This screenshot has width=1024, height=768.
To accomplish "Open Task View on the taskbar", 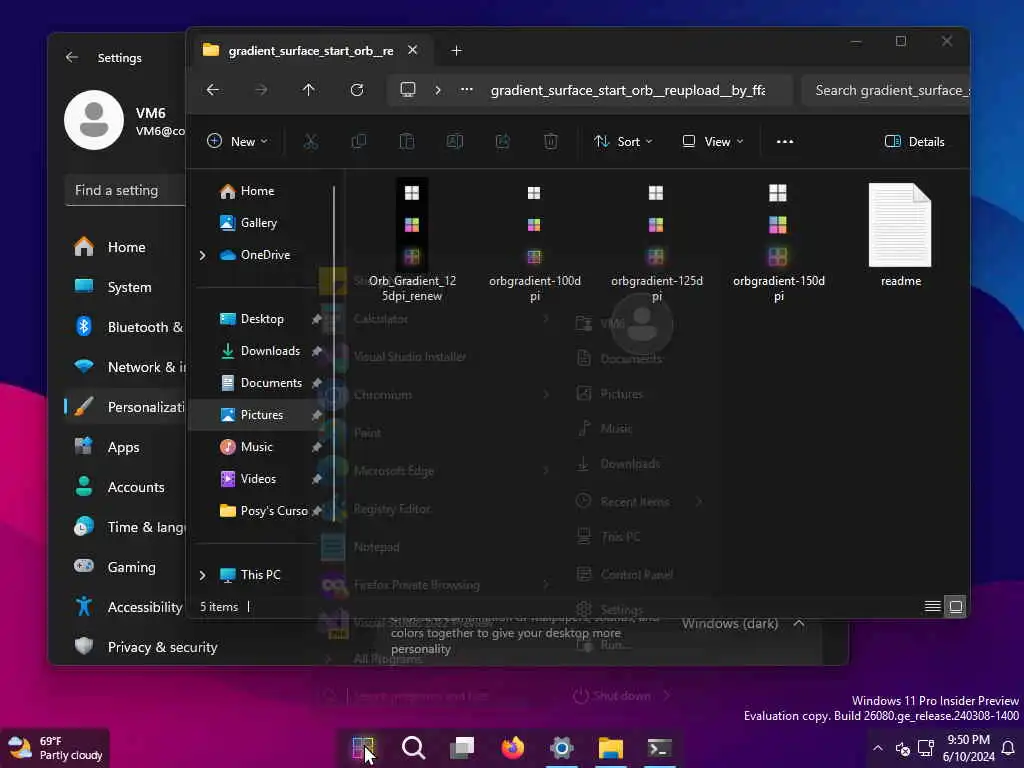I will pos(462,748).
